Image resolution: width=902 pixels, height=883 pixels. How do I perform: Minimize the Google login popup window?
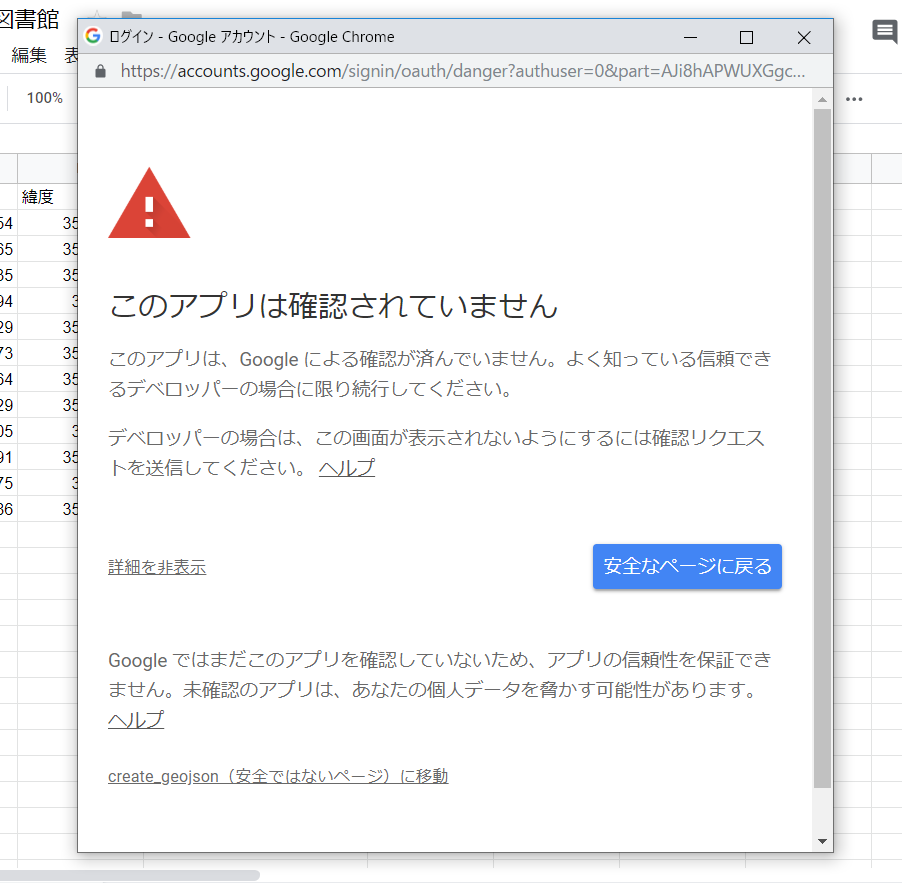tap(690, 37)
